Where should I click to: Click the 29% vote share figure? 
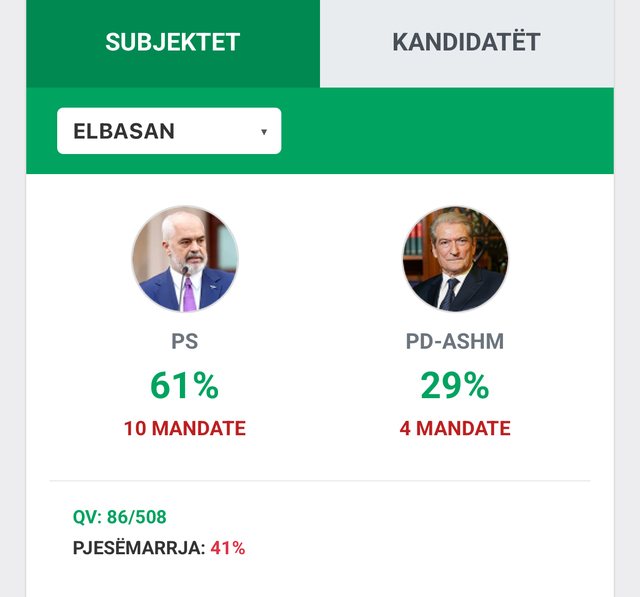point(455,385)
